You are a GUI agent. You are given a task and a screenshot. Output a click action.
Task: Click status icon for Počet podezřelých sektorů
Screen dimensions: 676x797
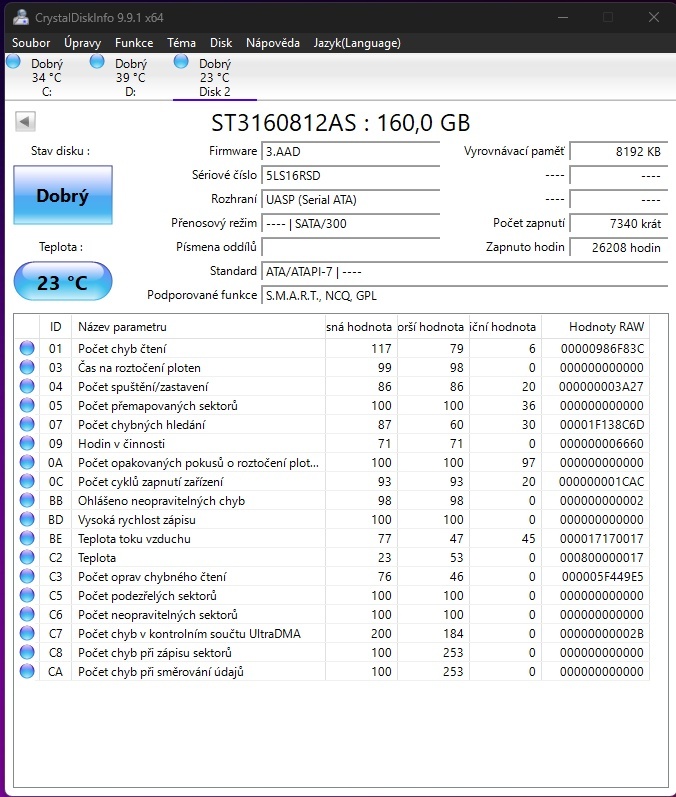pyautogui.click(x=27, y=595)
